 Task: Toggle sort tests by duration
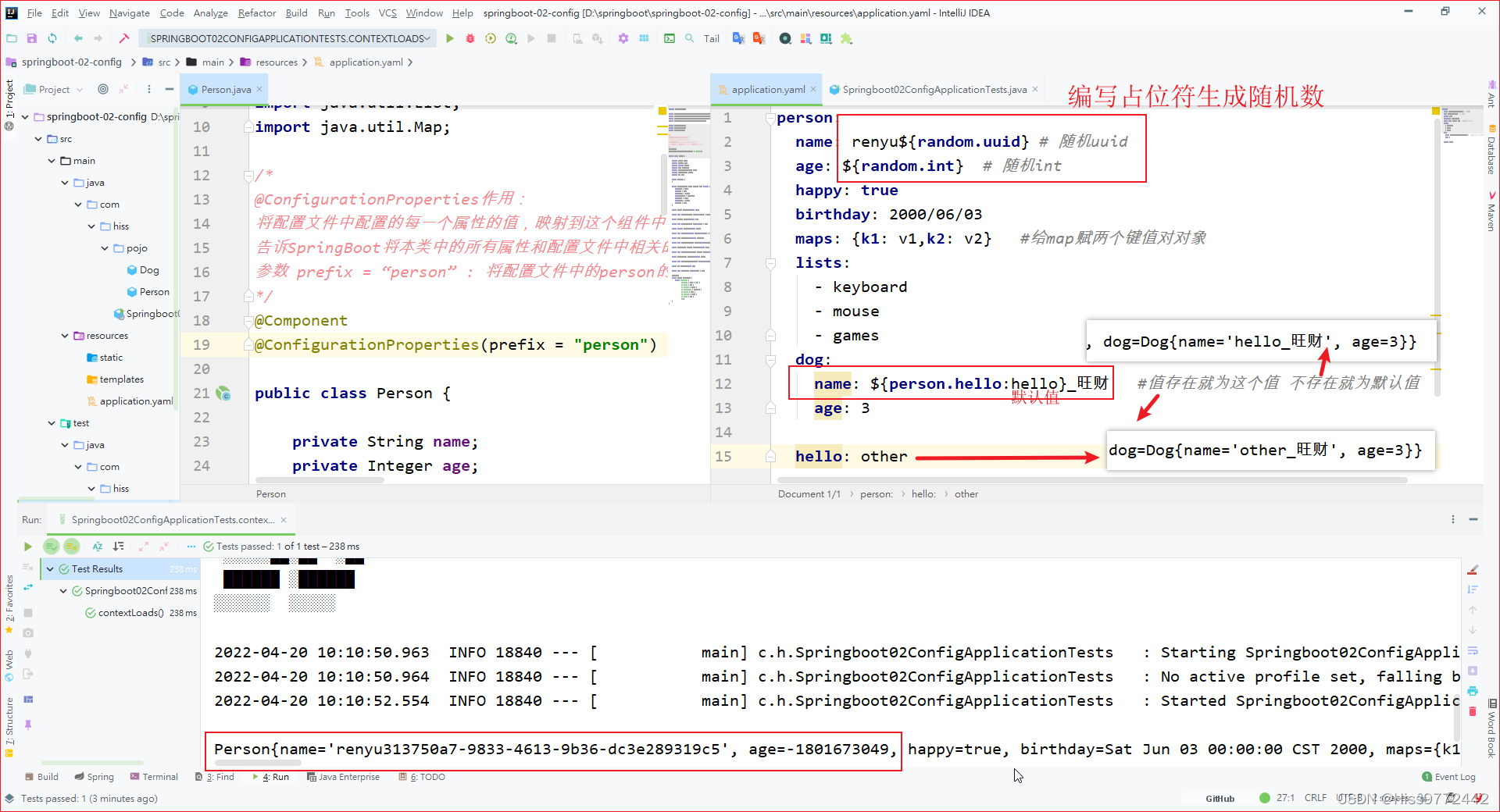click(x=119, y=547)
